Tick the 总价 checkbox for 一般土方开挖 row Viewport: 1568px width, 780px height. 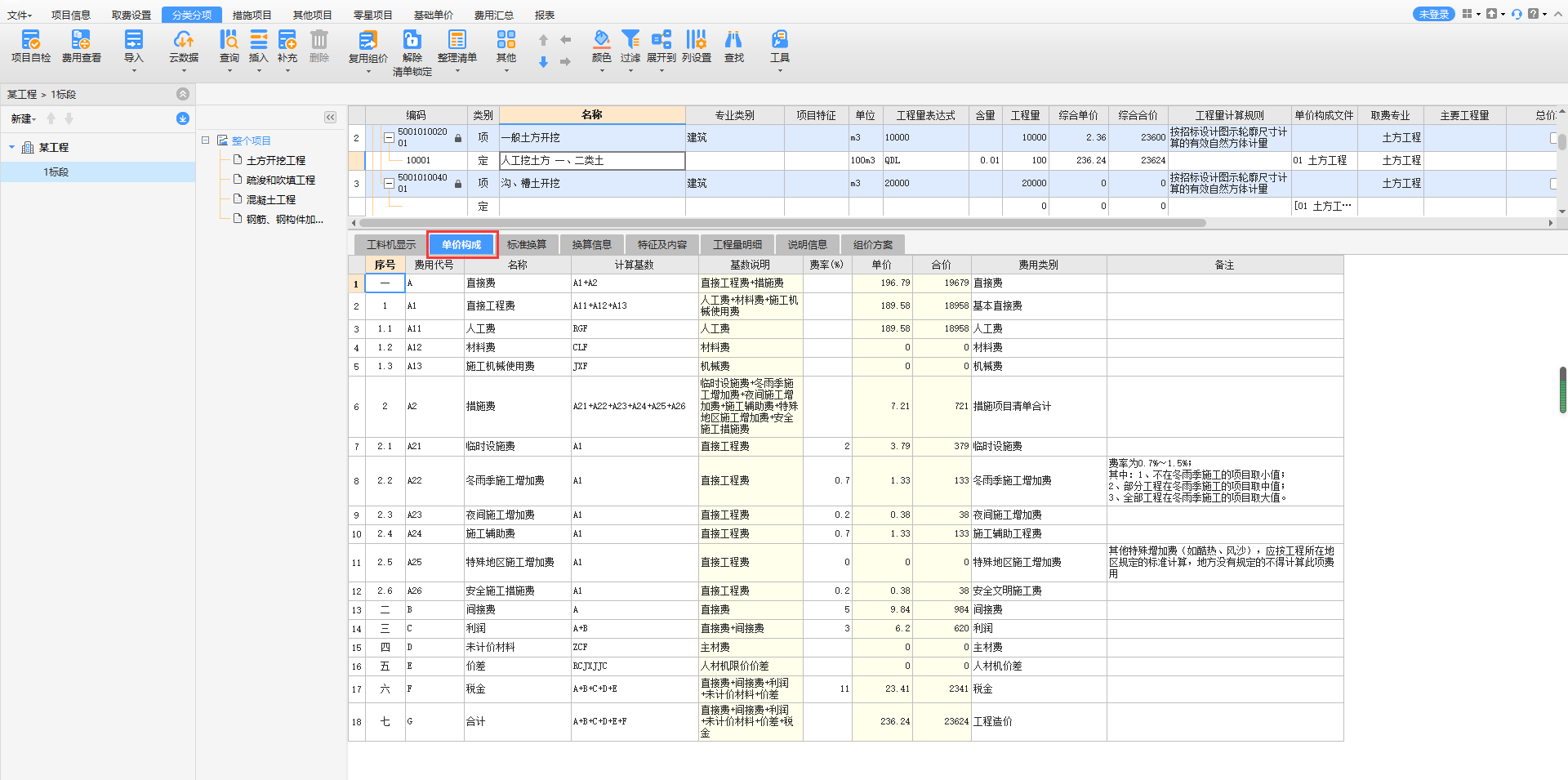(x=1555, y=138)
